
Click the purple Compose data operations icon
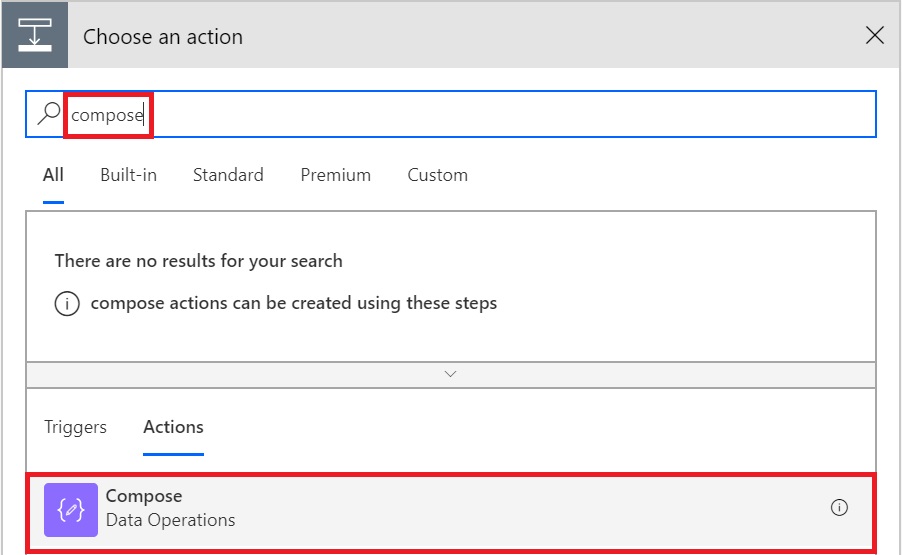coord(71,510)
